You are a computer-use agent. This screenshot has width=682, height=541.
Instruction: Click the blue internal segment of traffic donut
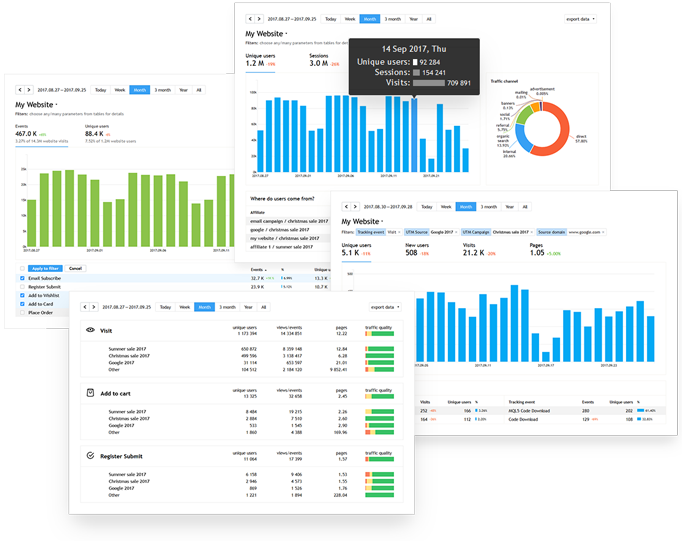(x=522, y=139)
